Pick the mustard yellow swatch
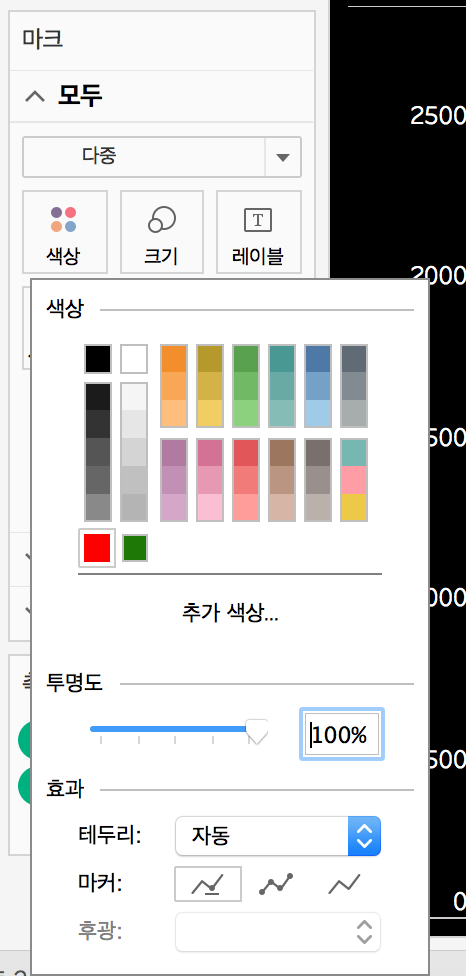Viewport: 466px width, 976px height. click(x=354, y=507)
